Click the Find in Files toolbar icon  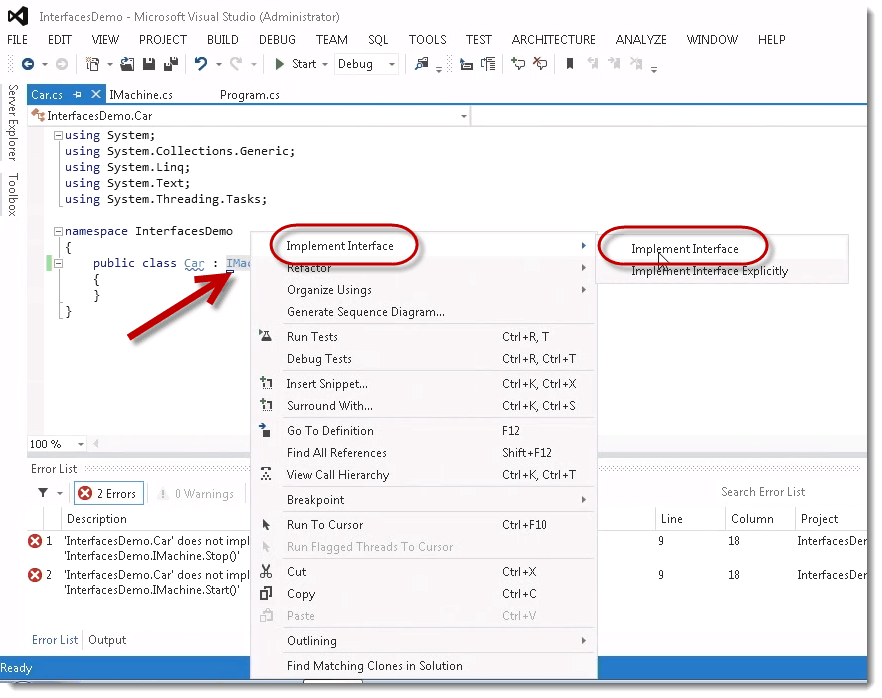(x=421, y=64)
